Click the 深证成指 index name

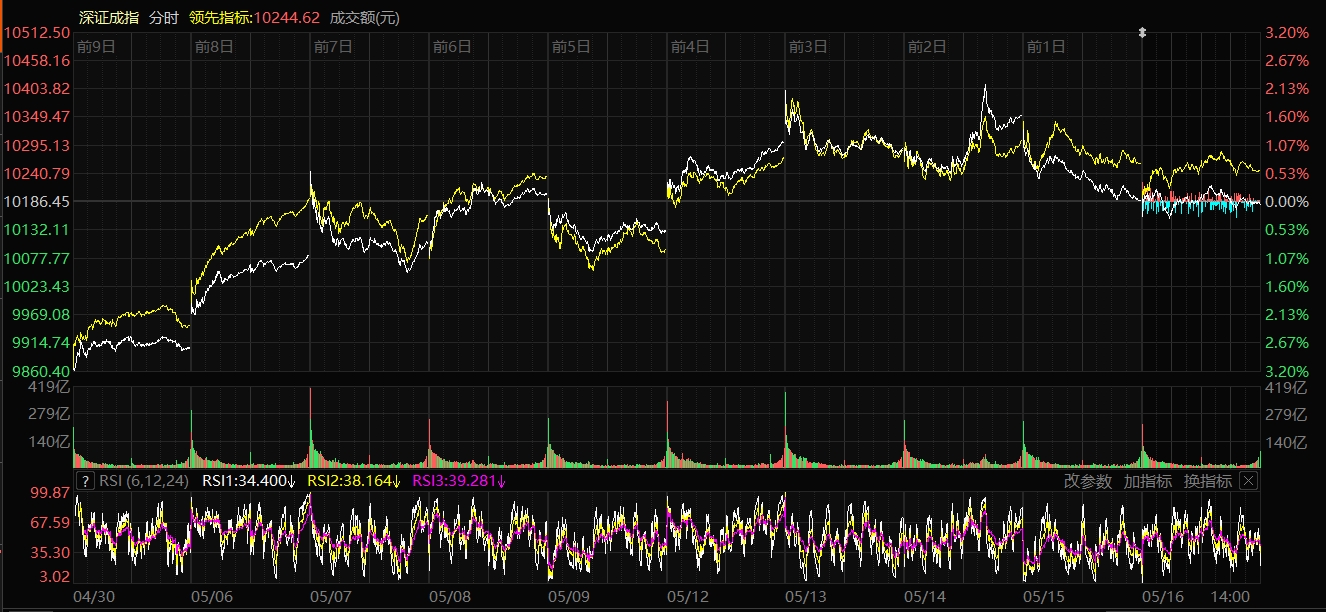coord(109,18)
